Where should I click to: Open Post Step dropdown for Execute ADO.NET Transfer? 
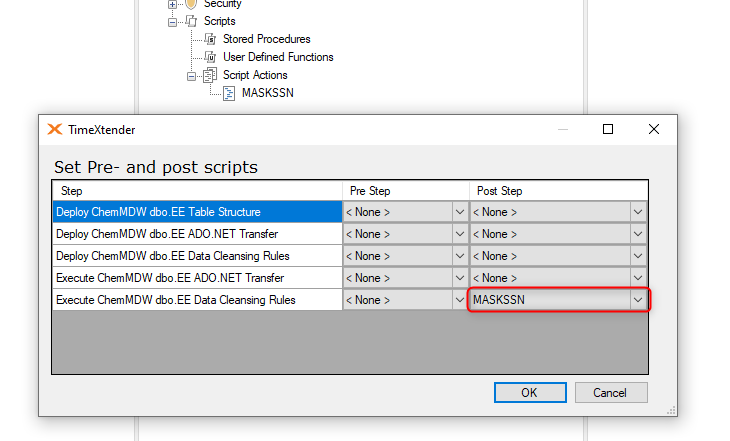click(x=638, y=278)
